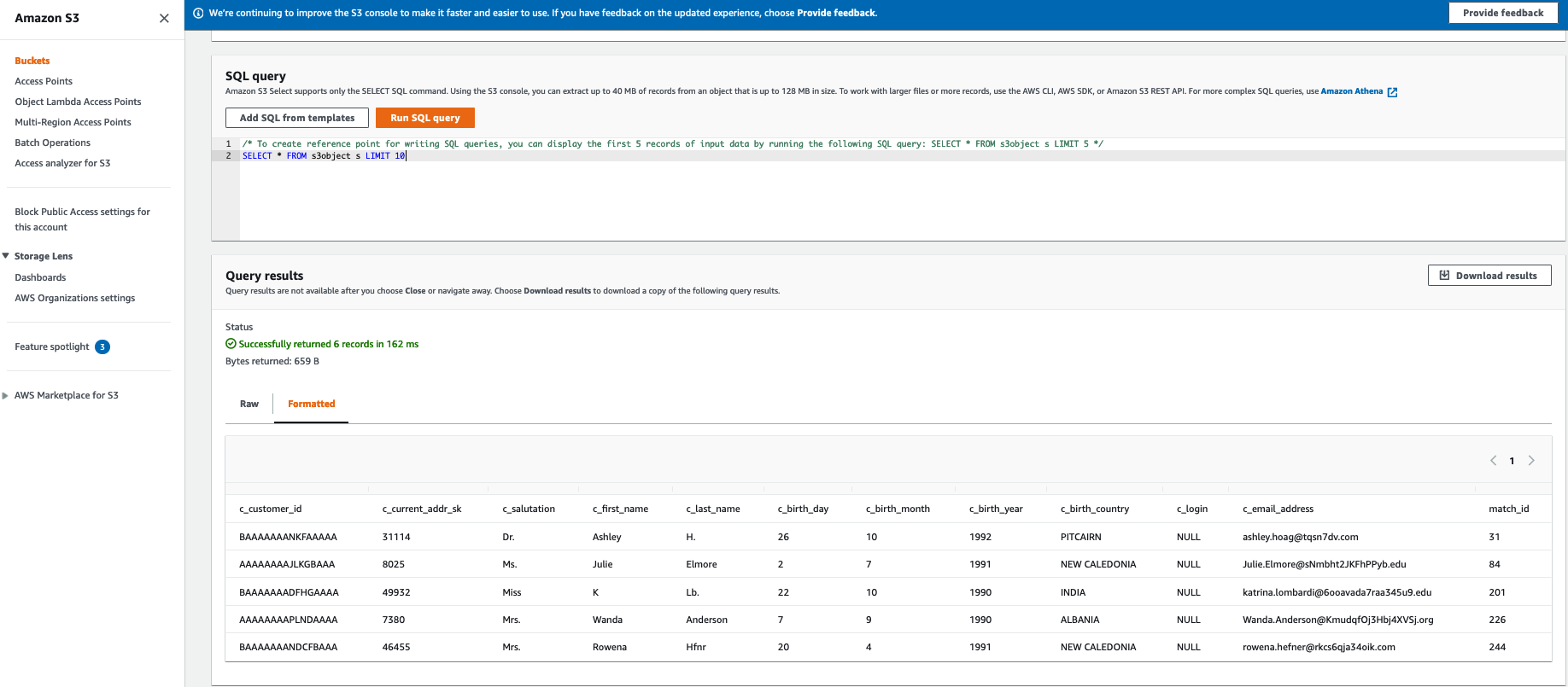The width and height of the screenshot is (1568, 687).
Task: Click the c_birth_country column header
Action: tap(1095, 509)
